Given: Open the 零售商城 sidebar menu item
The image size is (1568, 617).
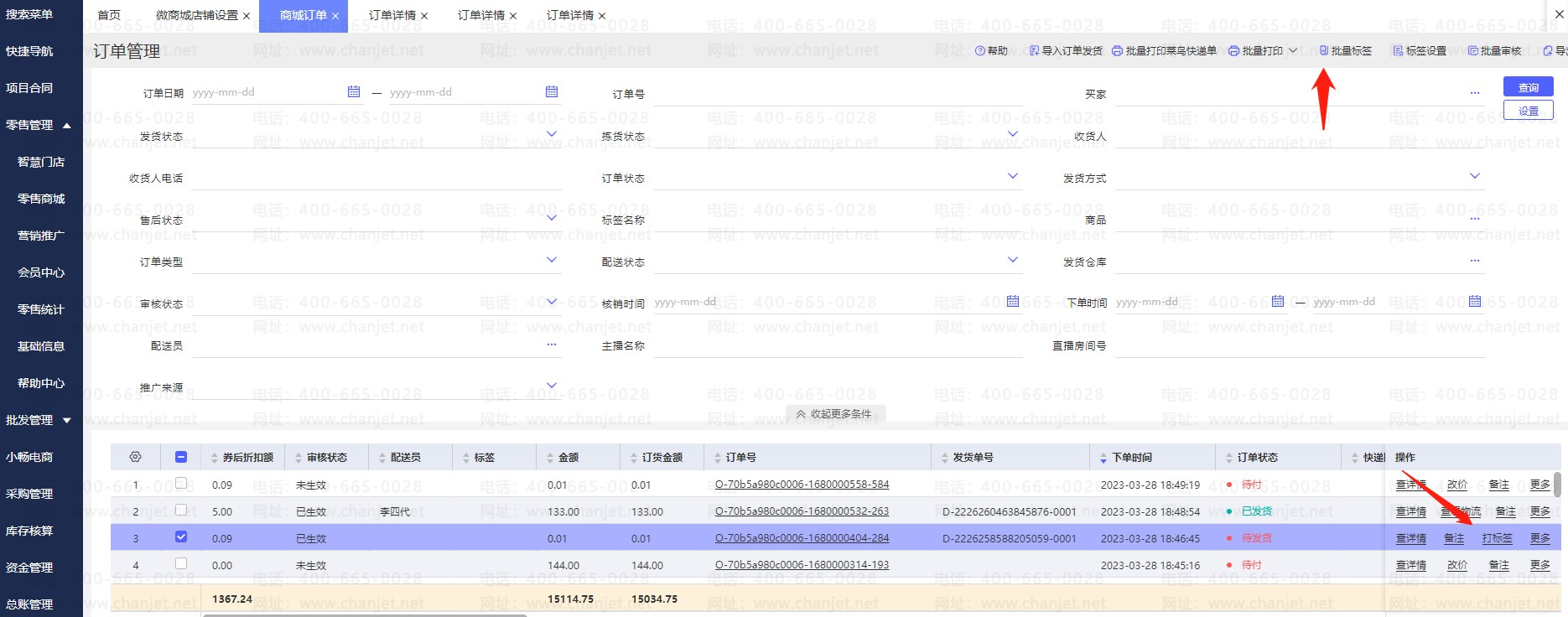Looking at the screenshot, I should 41,199.
